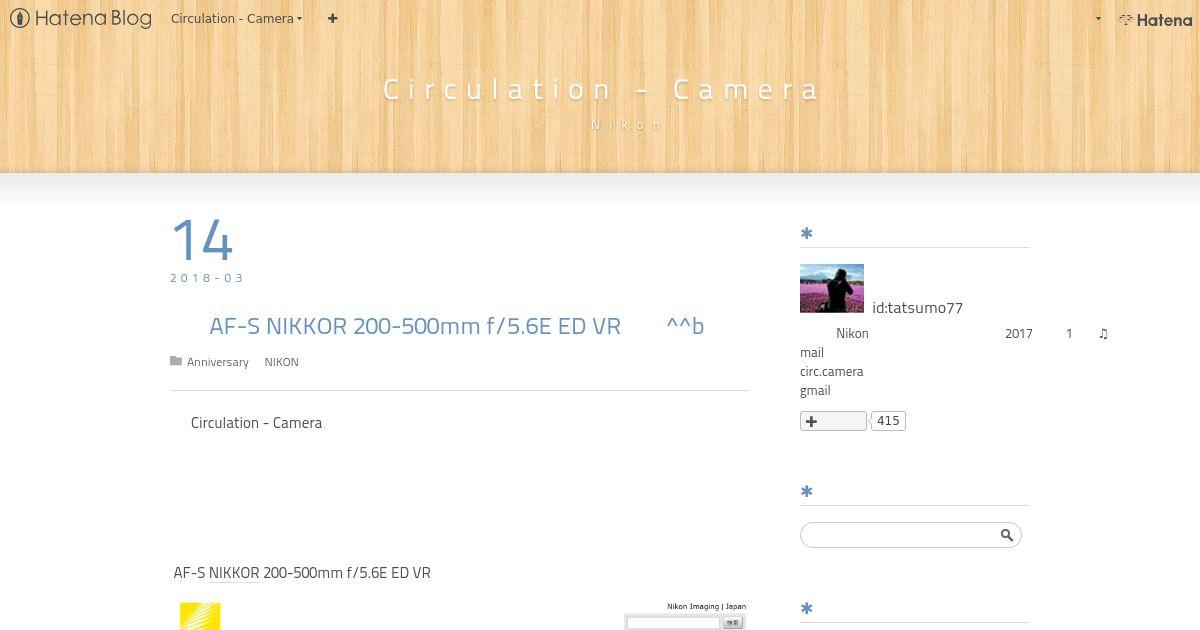
Task: Open the Circulation - Camera blog title
Action: pos(600,89)
